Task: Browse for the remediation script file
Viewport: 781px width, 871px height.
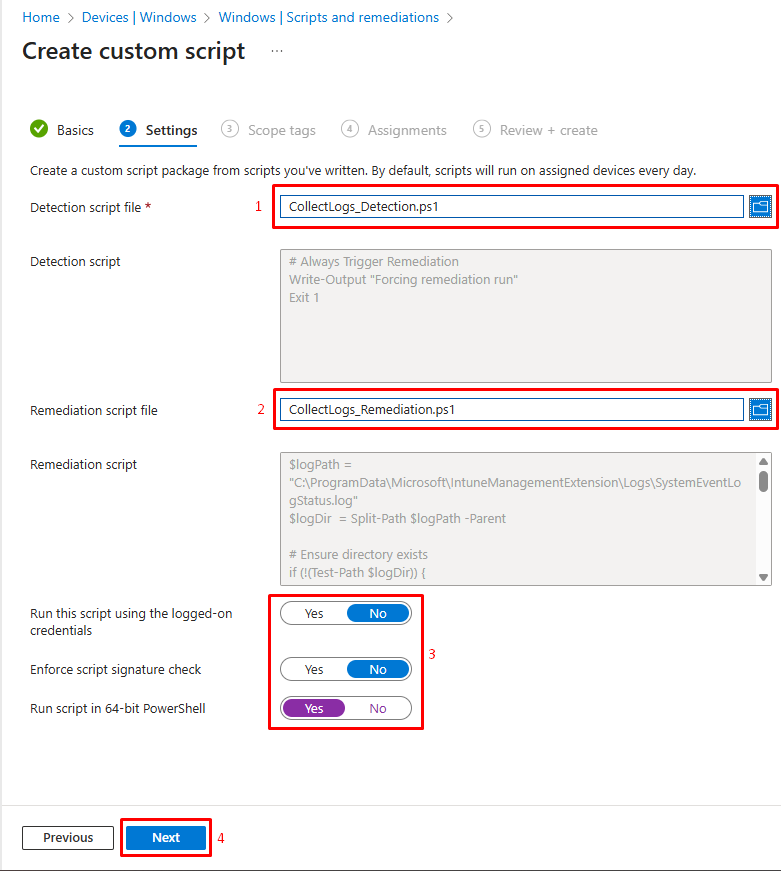Action: tap(760, 409)
